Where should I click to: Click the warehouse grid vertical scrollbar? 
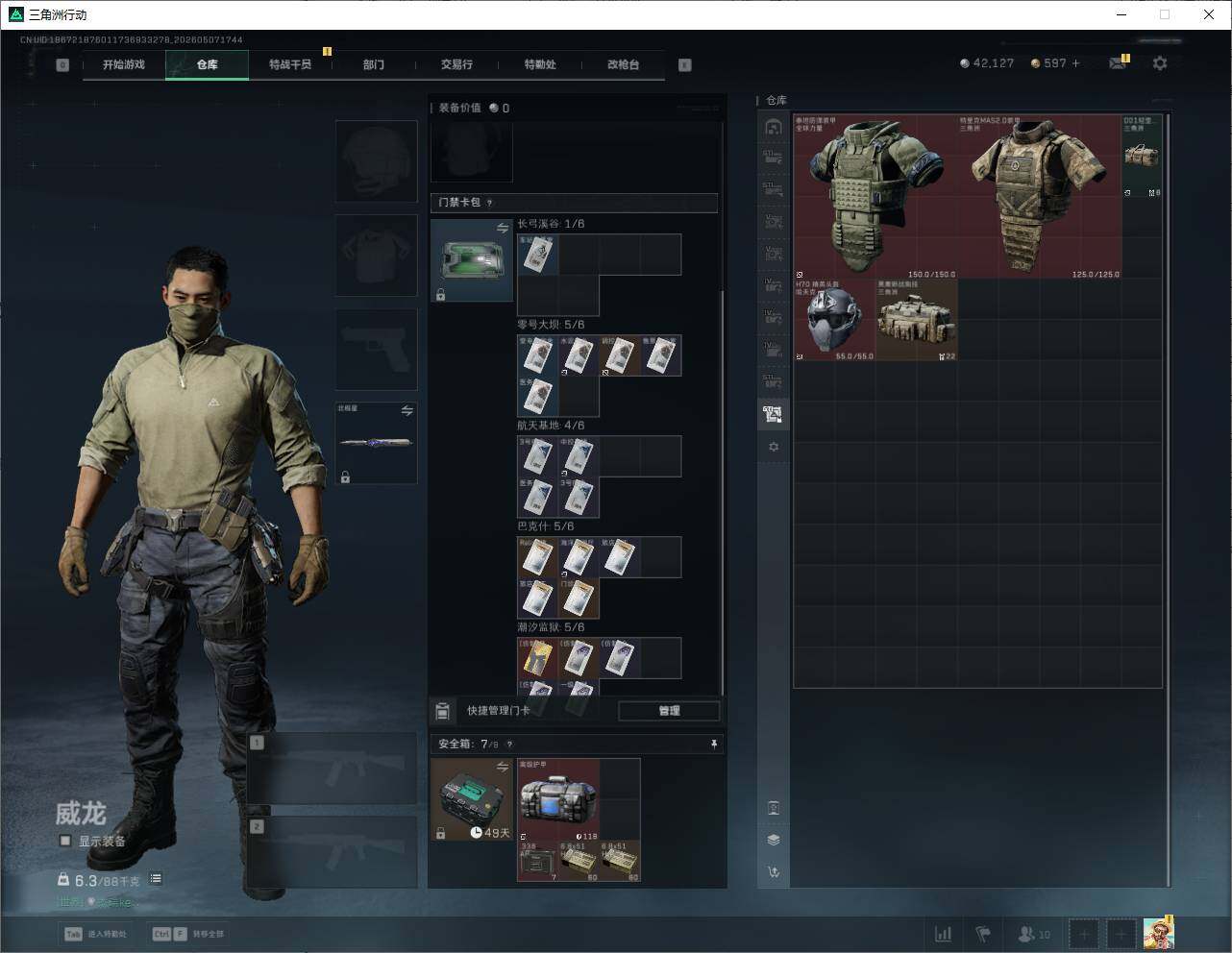[x=1168, y=500]
